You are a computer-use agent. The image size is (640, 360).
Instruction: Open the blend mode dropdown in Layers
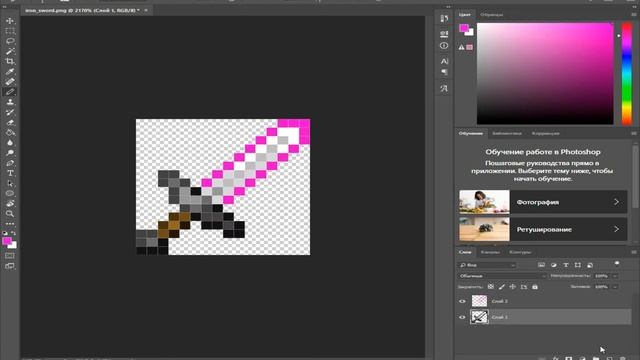tap(502, 276)
